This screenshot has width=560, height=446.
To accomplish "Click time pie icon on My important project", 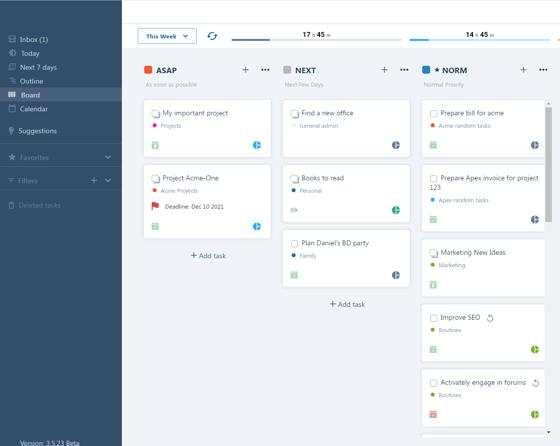I will tap(257, 145).
